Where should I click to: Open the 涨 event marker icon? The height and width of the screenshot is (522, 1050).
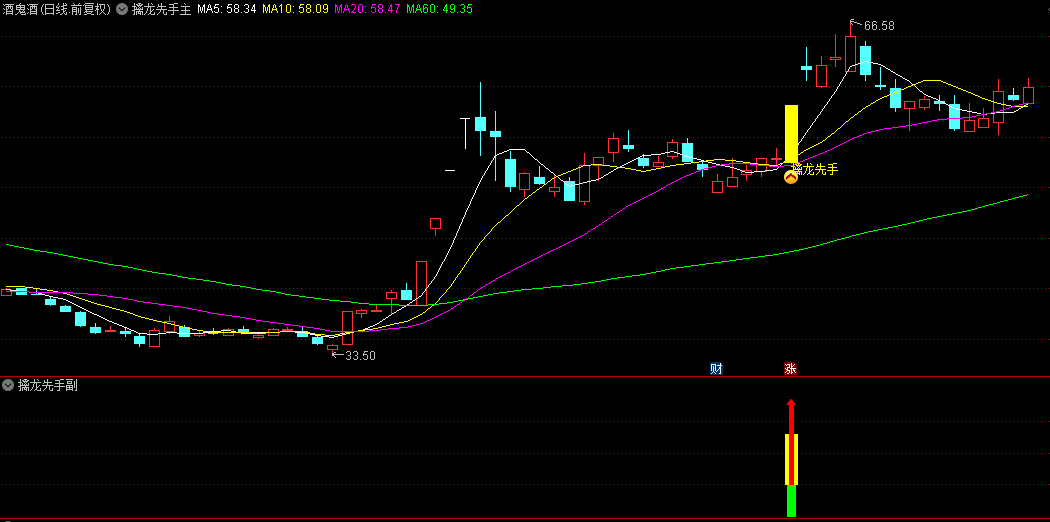pos(790,368)
